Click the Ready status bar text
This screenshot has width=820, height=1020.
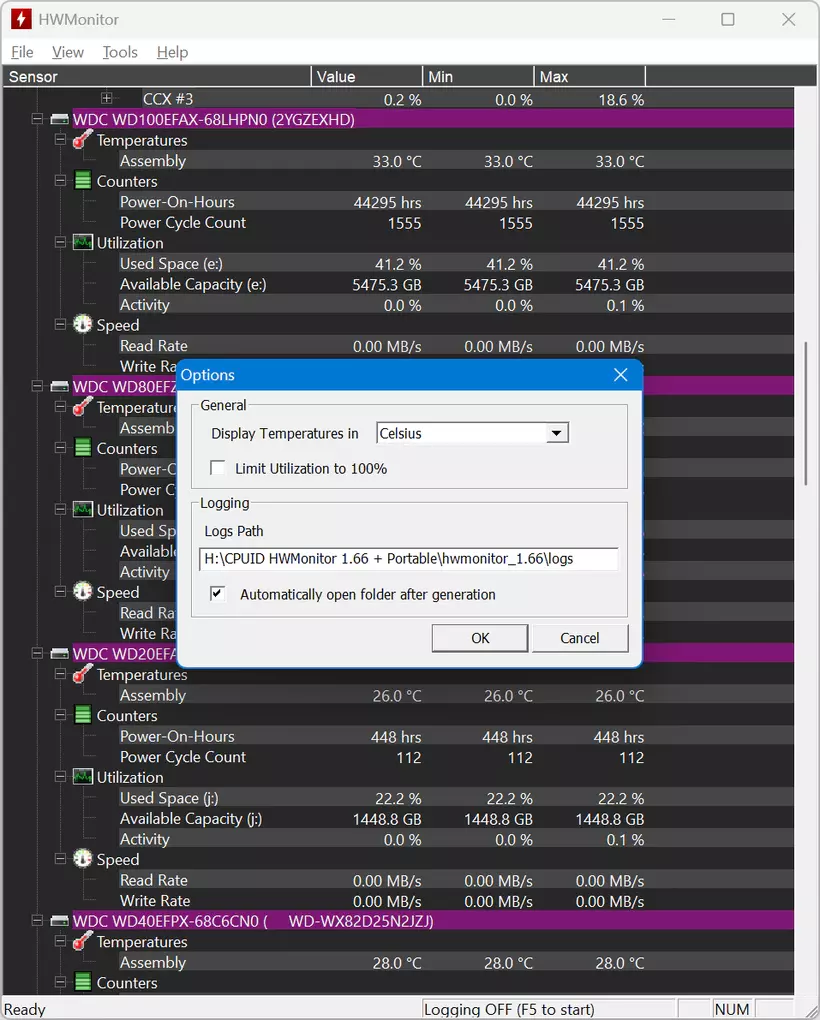[x=25, y=1009]
